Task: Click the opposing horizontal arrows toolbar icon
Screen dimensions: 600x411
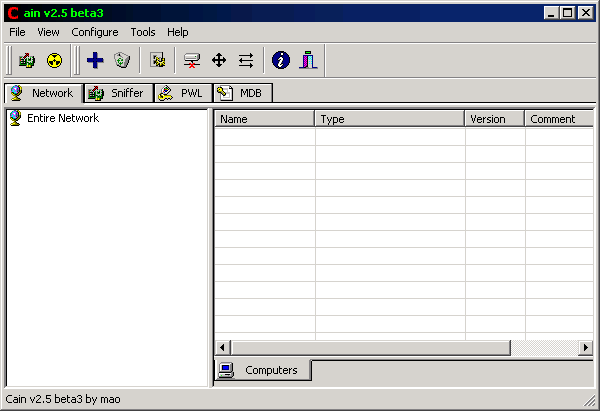Action: point(246,61)
